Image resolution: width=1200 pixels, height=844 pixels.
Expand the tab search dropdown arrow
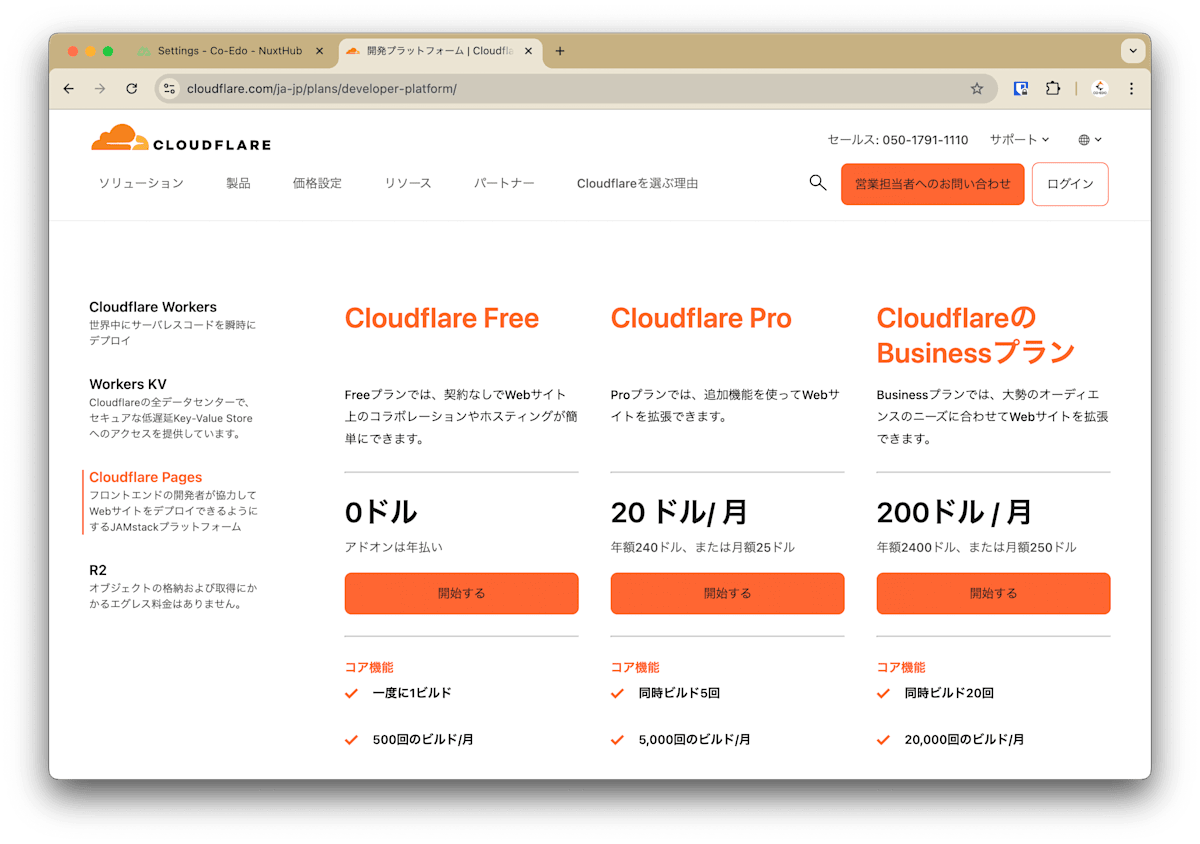coord(1132,51)
